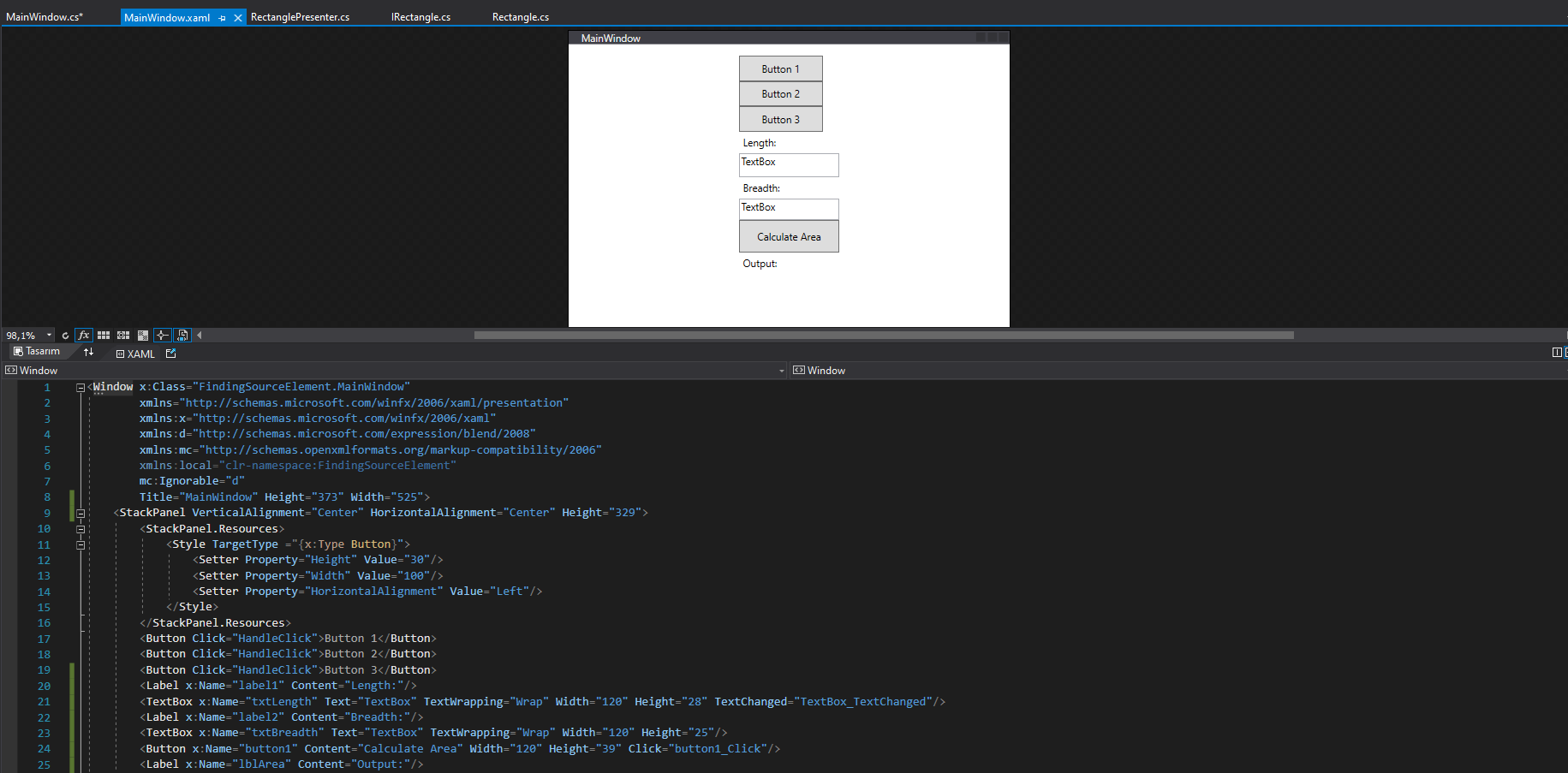Click the label1 XAML line 20
Image resolution: width=1568 pixels, height=773 pixels.
click(278, 686)
